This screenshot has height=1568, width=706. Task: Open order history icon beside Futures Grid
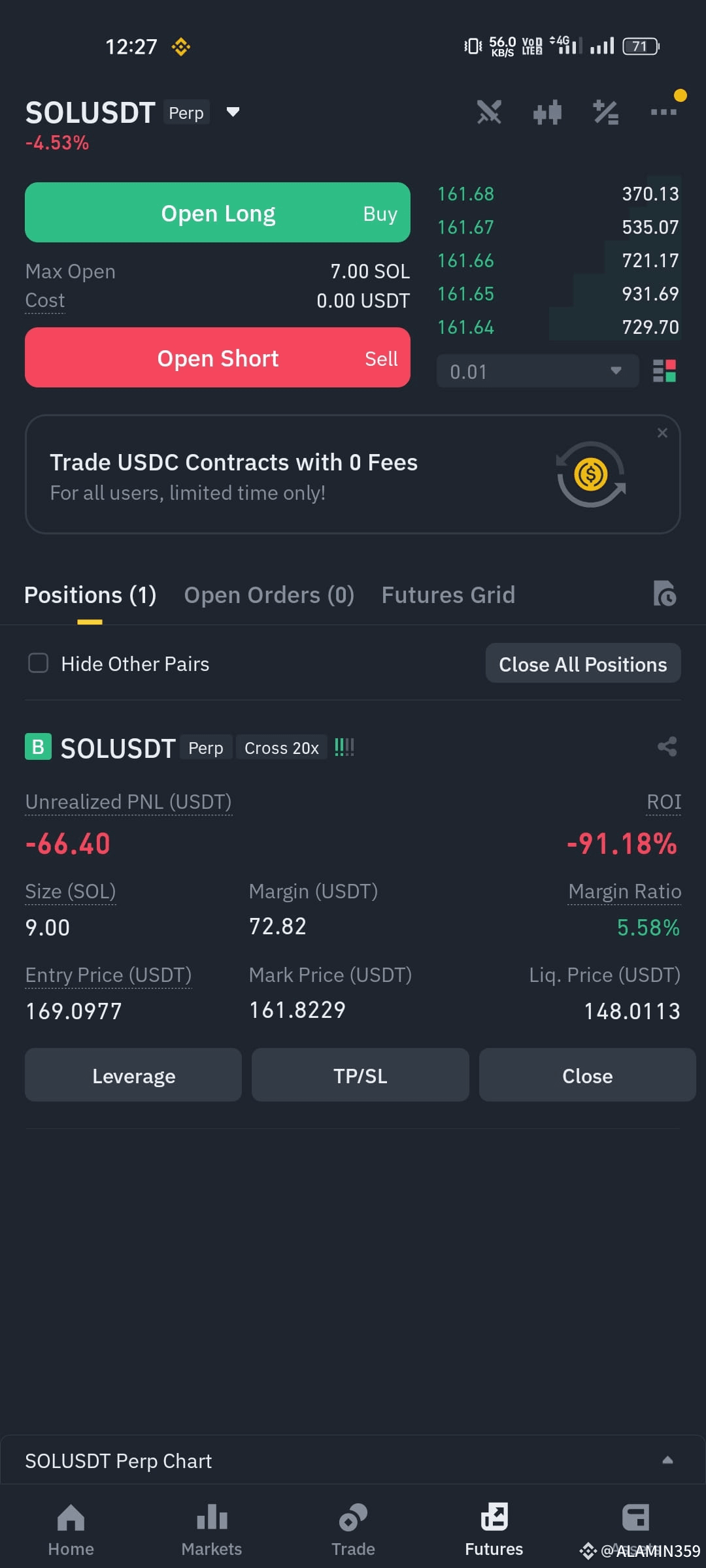[664, 594]
